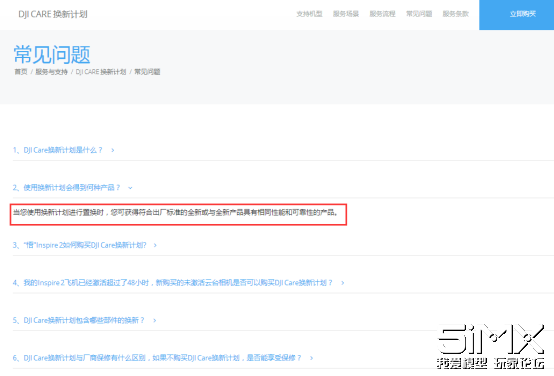Click chevron at end of question 6
This screenshot has width=554, height=376.
click(311, 358)
